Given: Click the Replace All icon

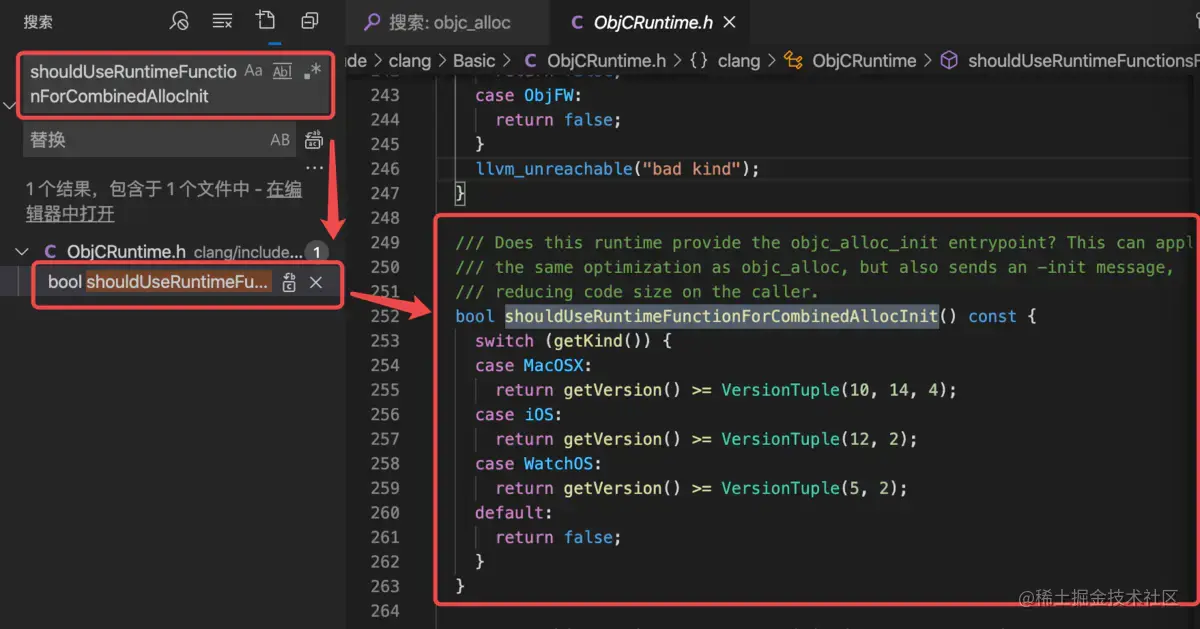Looking at the screenshot, I should 314,140.
